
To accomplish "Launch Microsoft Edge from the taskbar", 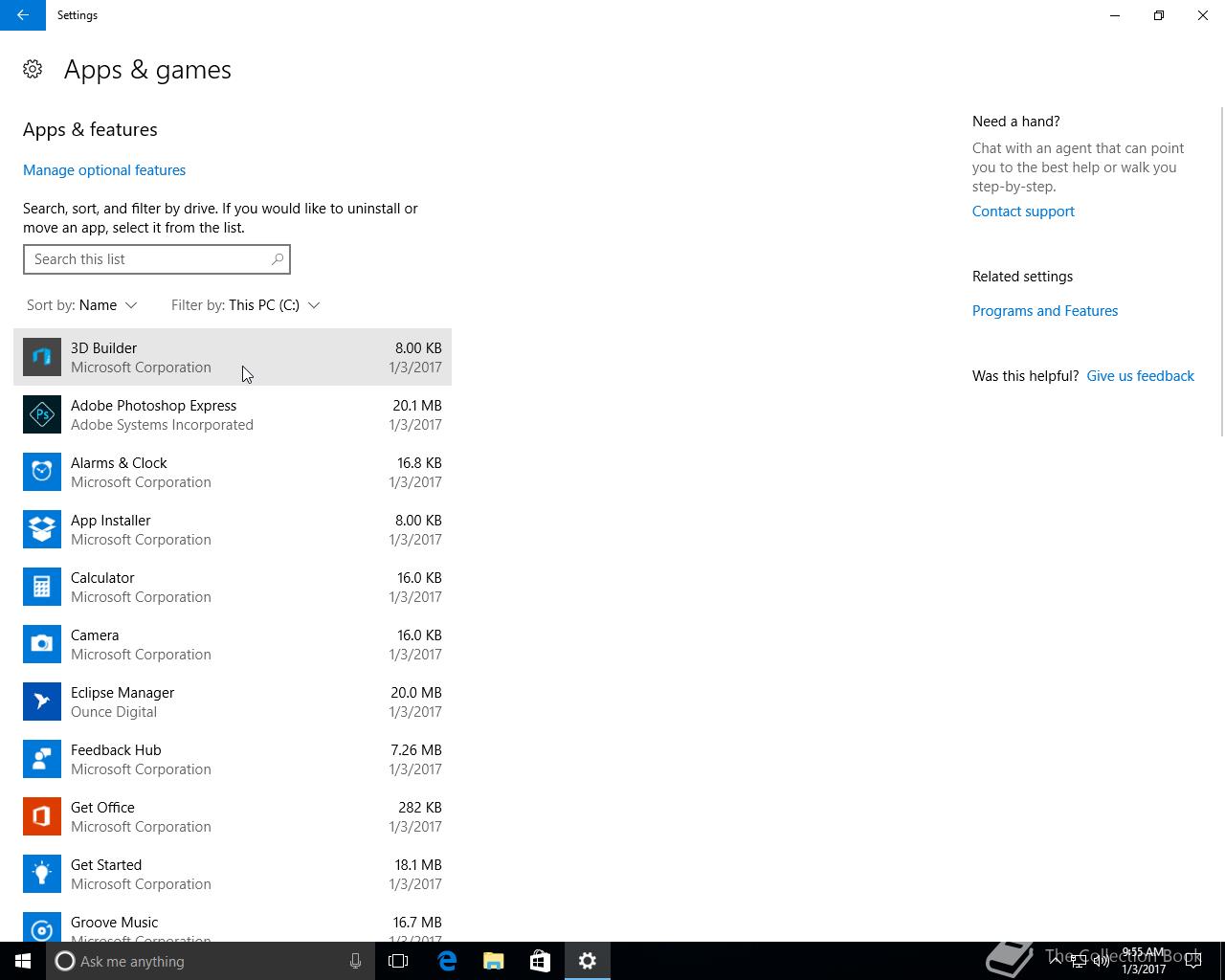I will coord(447,961).
